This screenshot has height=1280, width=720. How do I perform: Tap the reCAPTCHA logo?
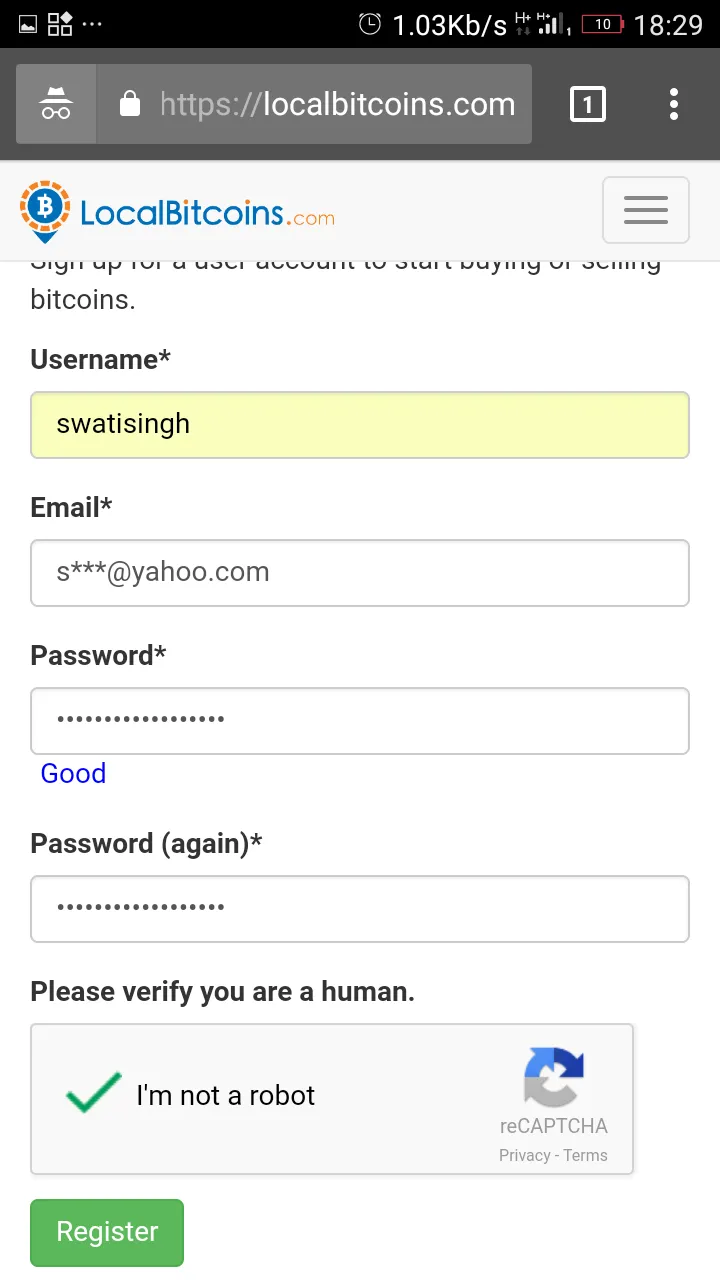[553, 1077]
